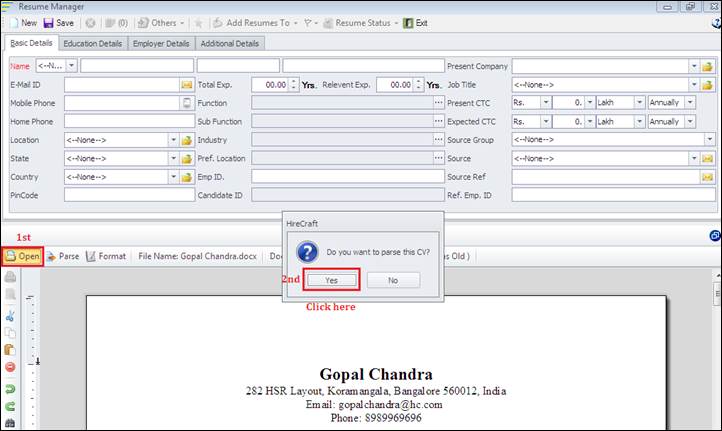This screenshot has height=431, width=722.
Task: Open the Resume Status menu
Action: [364, 22]
